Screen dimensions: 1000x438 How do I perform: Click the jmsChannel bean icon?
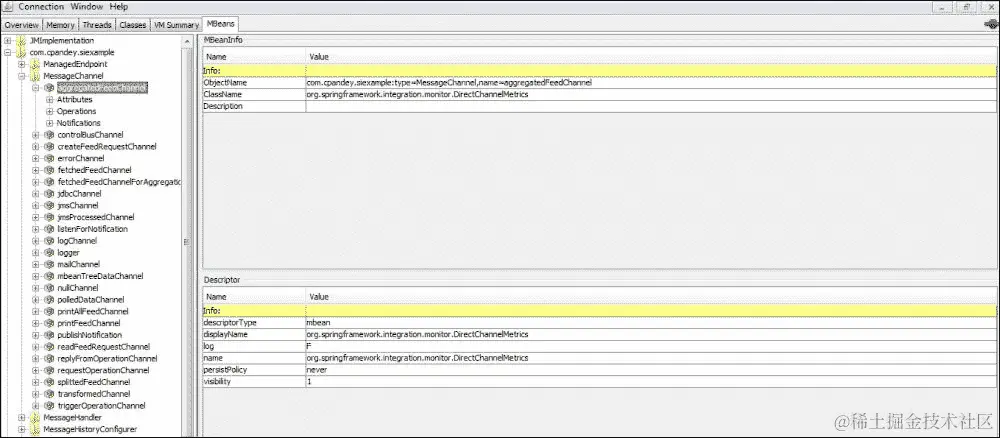[x=49, y=205]
